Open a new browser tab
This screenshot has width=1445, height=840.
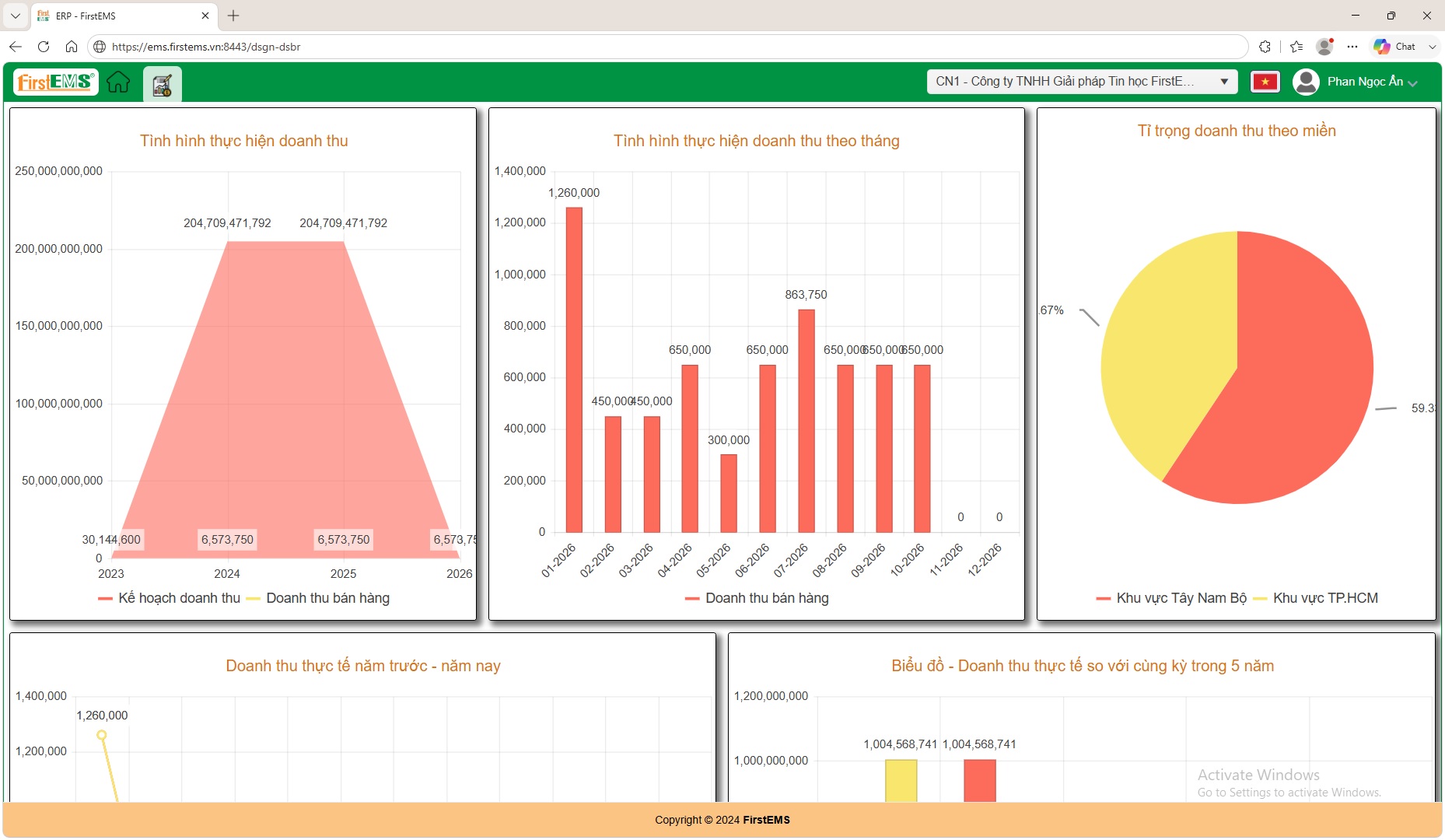pos(233,16)
